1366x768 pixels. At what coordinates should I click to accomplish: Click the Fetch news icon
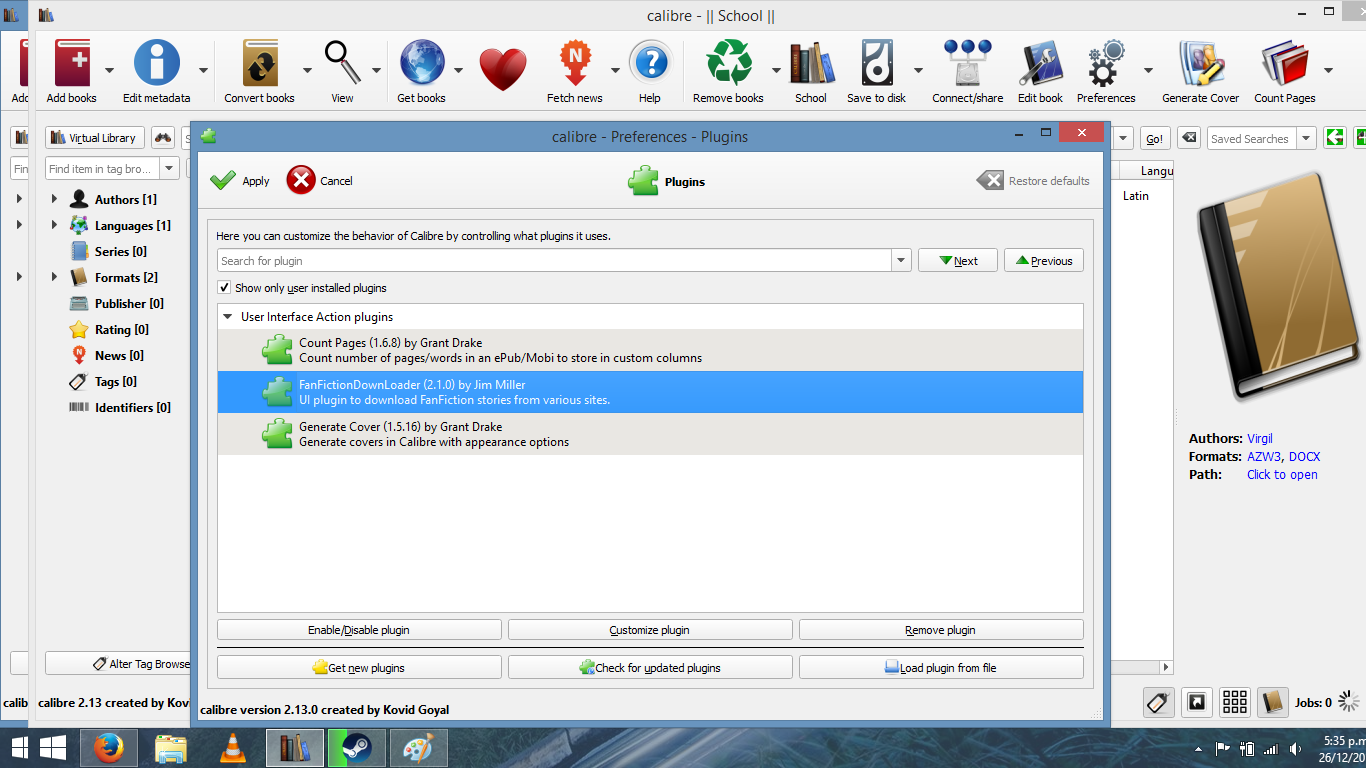(575, 63)
